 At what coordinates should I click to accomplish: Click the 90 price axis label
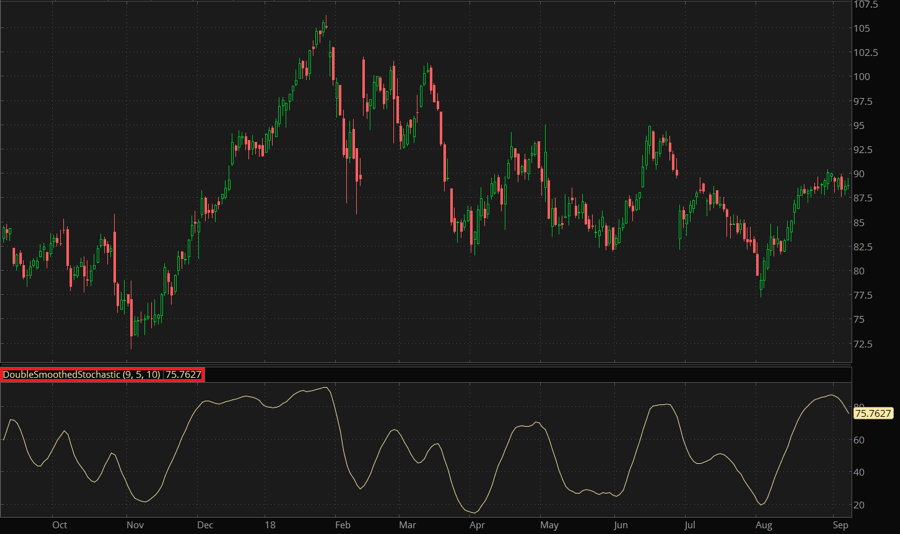point(860,174)
